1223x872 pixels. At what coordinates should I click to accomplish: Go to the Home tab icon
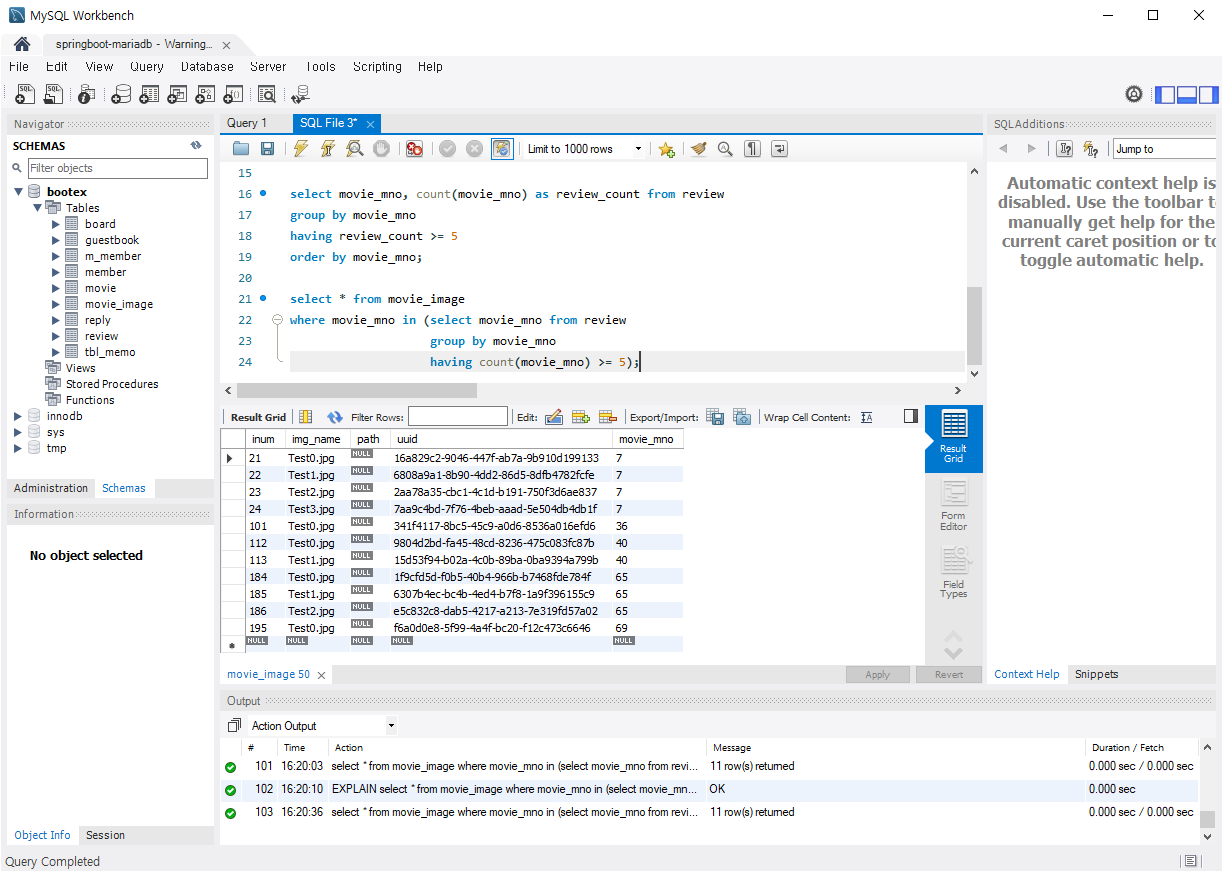[x=22, y=45]
